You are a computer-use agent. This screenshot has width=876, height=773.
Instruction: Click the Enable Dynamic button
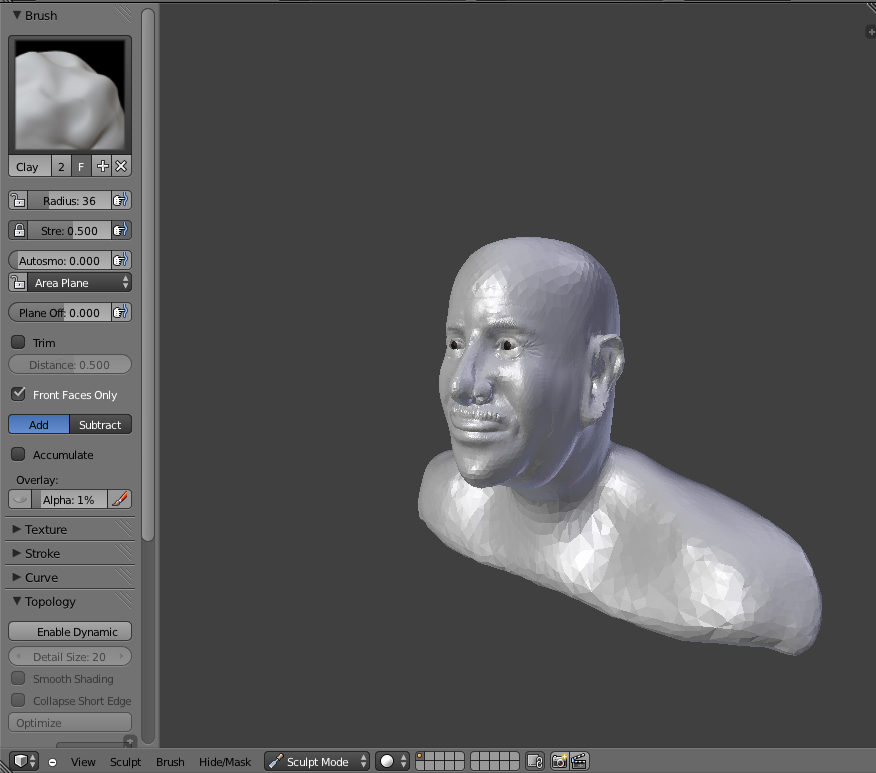click(x=70, y=632)
